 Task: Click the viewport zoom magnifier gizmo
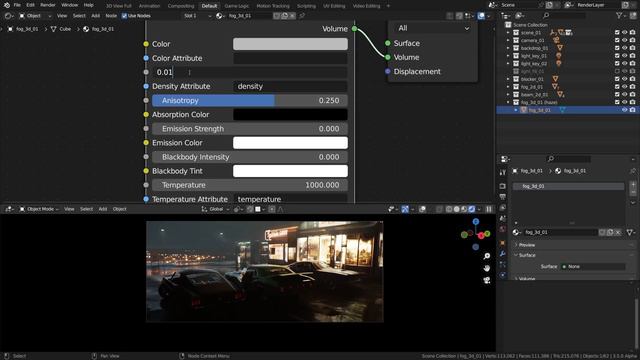click(x=487, y=256)
